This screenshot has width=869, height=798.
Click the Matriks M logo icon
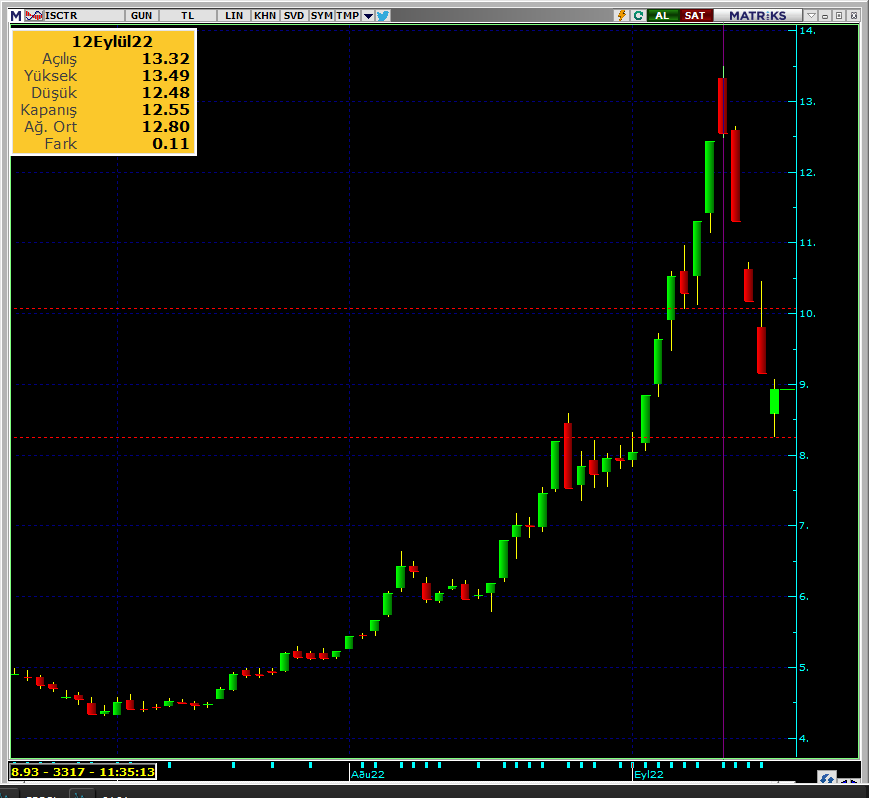16,16
